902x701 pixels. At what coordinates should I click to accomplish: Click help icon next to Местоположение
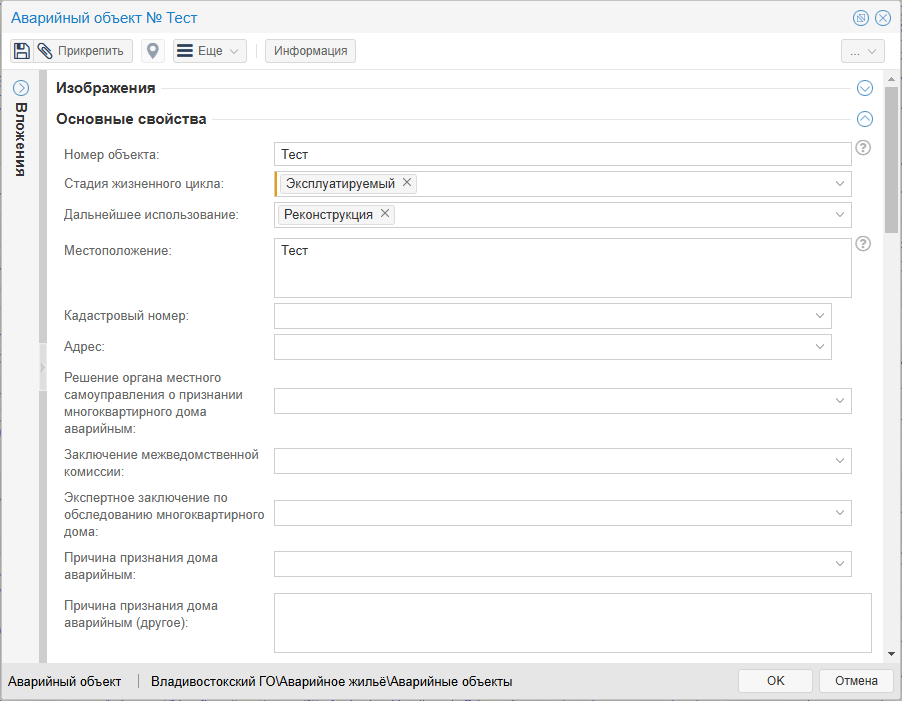864,243
